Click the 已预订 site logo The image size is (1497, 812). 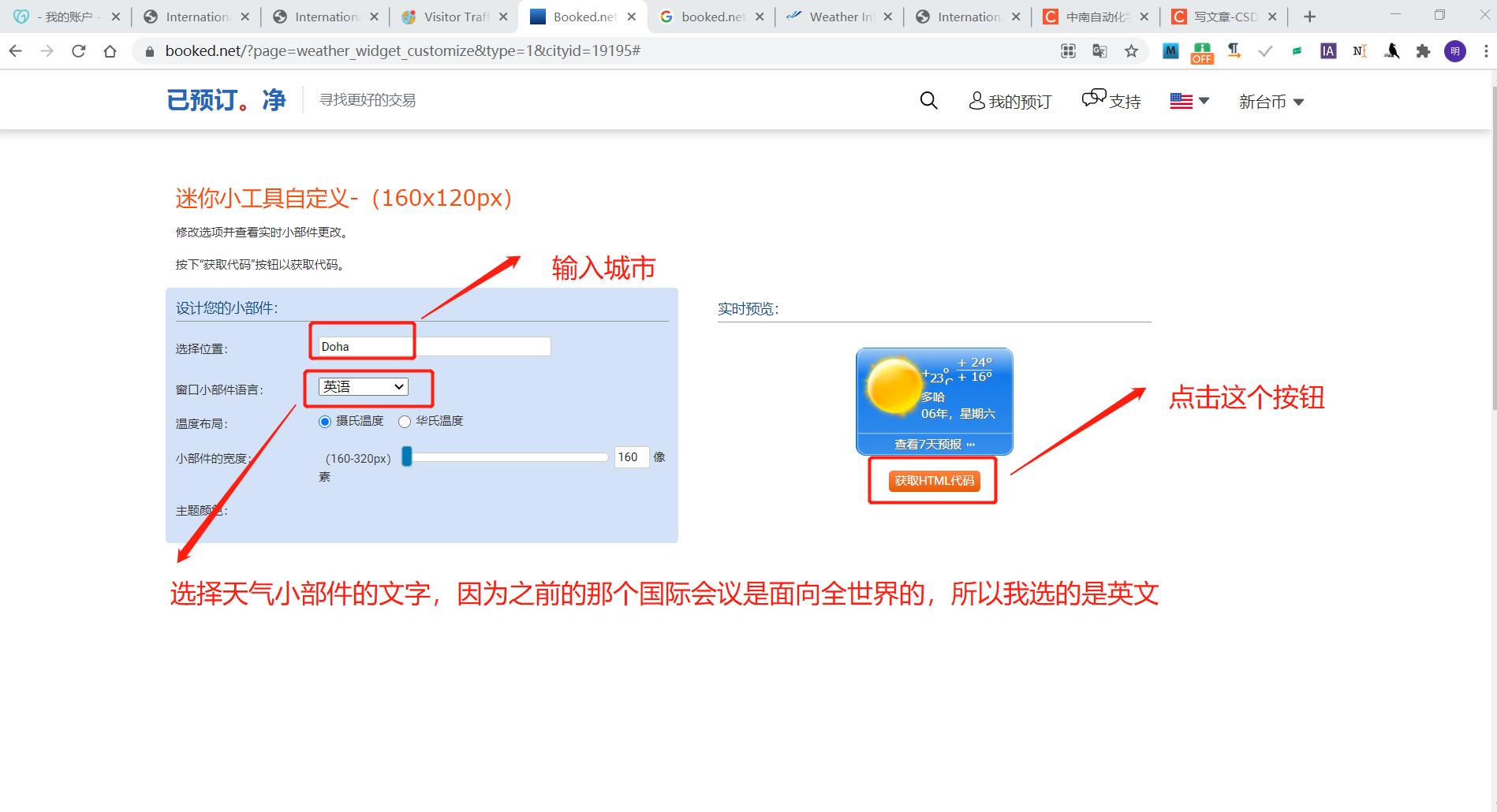click(x=226, y=99)
